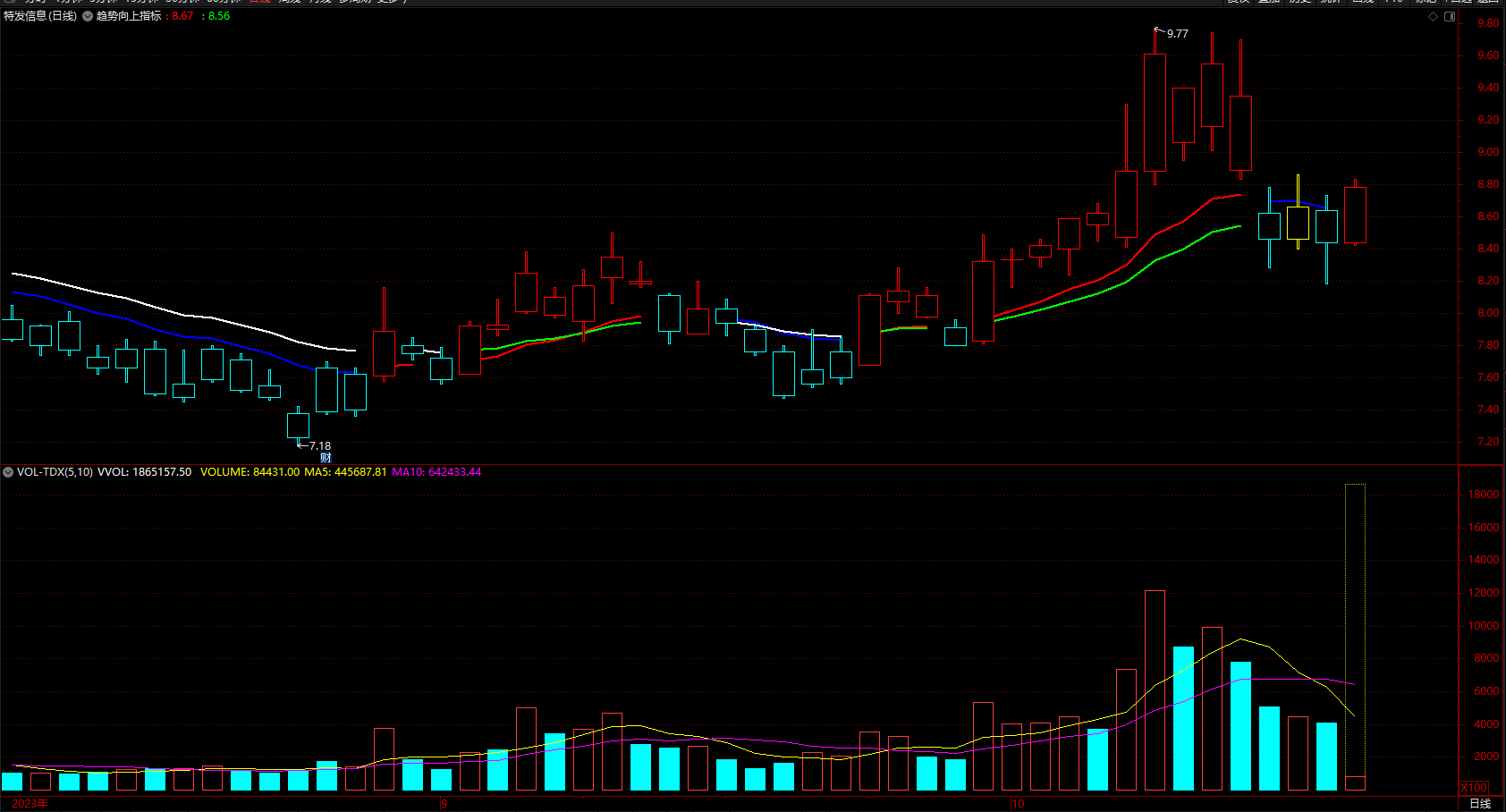Click the diamond icon at chart top right

1433,16
